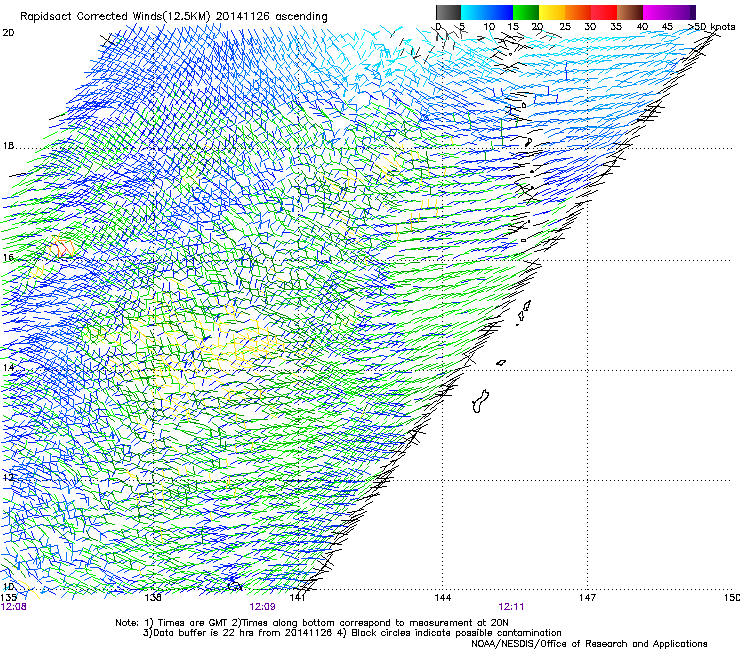Click the 141 longitude axis label
This screenshot has width=740, height=650.
(x=297, y=597)
